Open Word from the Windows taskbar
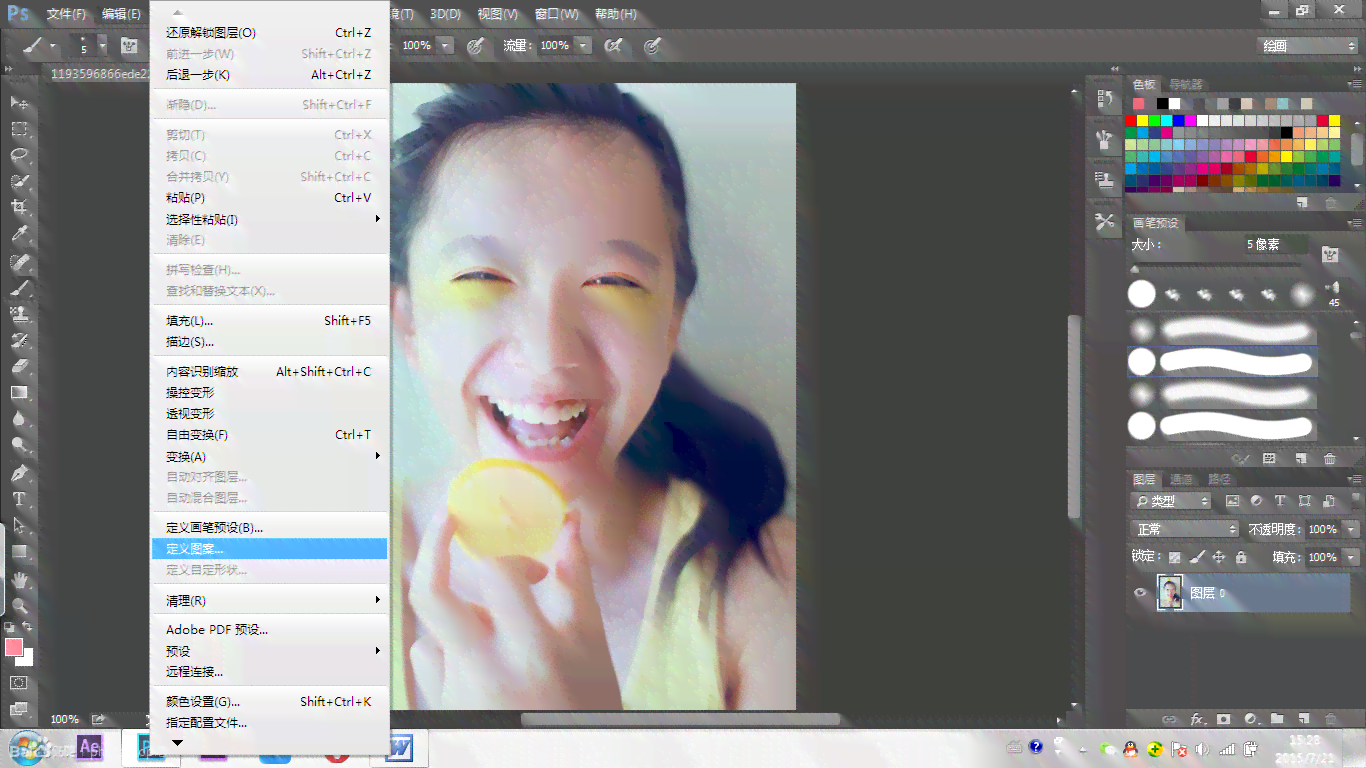 click(x=397, y=748)
